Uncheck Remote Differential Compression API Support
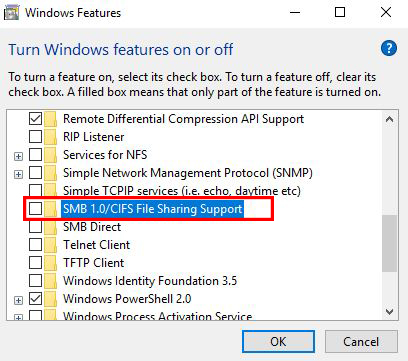Viewport: 408px width, 361px height. point(35,119)
